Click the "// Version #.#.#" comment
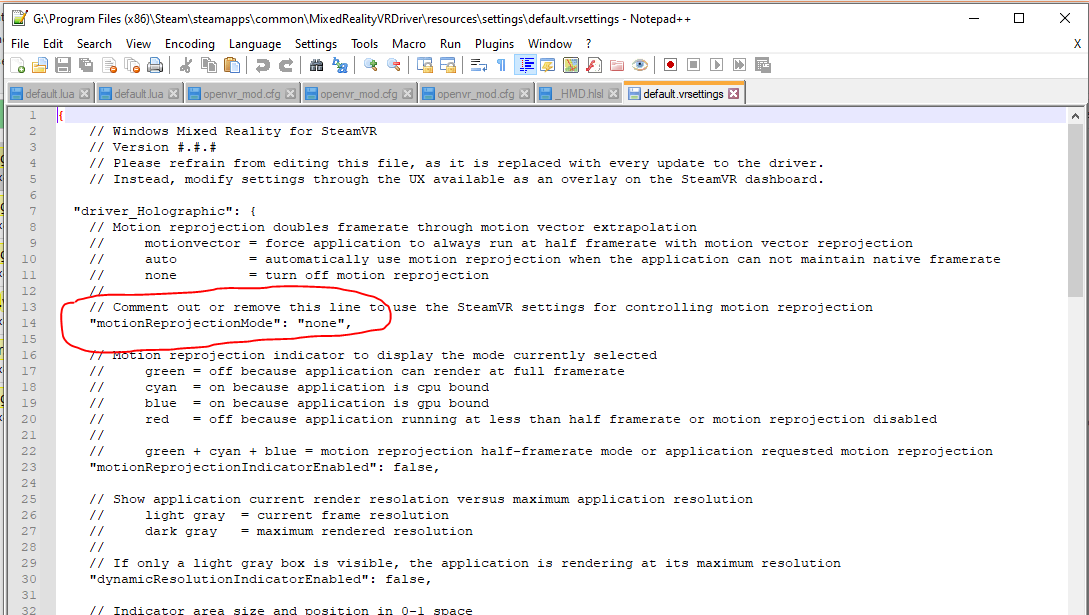Image resolution: width=1089 pixels, height=615 pixels. tap(153, 148)
